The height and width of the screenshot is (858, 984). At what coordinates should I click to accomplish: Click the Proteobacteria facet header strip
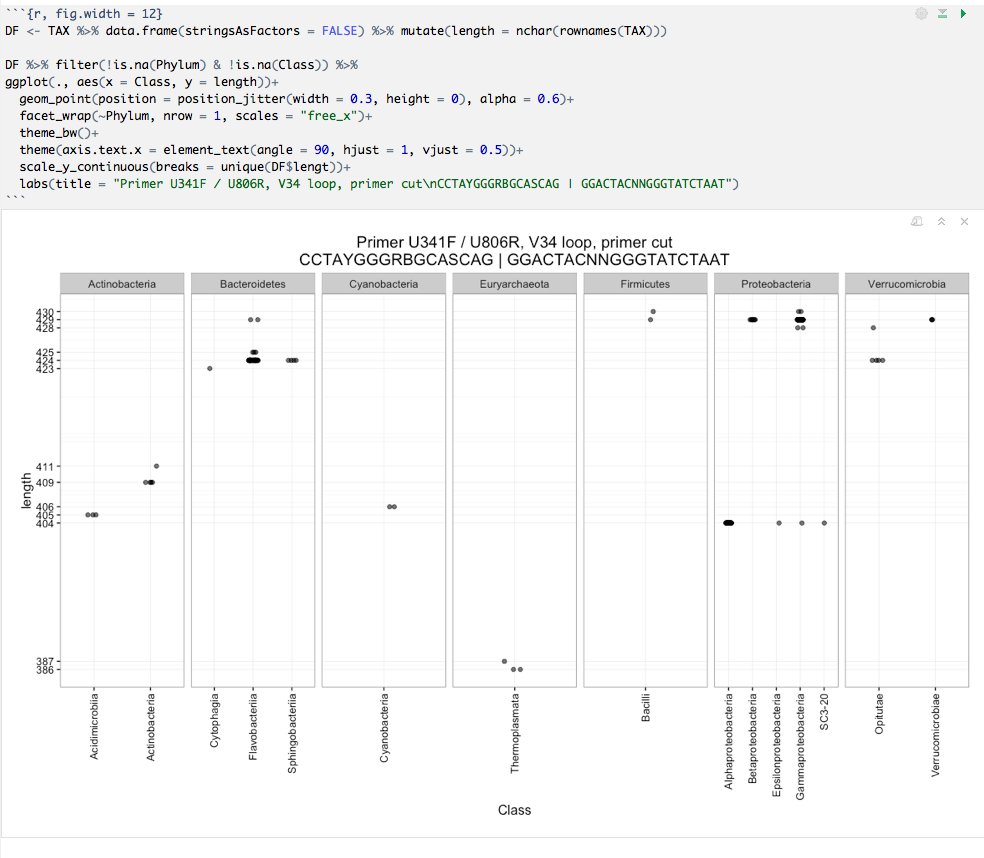pos(776,284)
